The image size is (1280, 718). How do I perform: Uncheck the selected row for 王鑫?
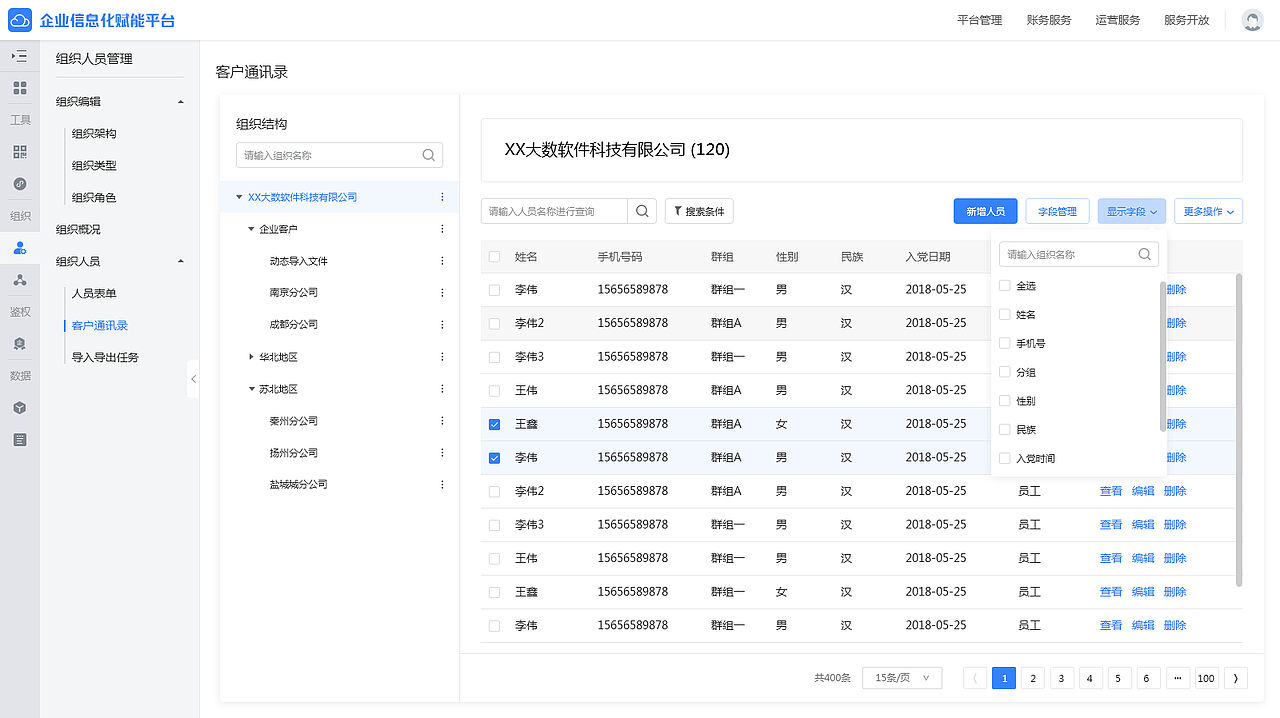coord(493,423)
